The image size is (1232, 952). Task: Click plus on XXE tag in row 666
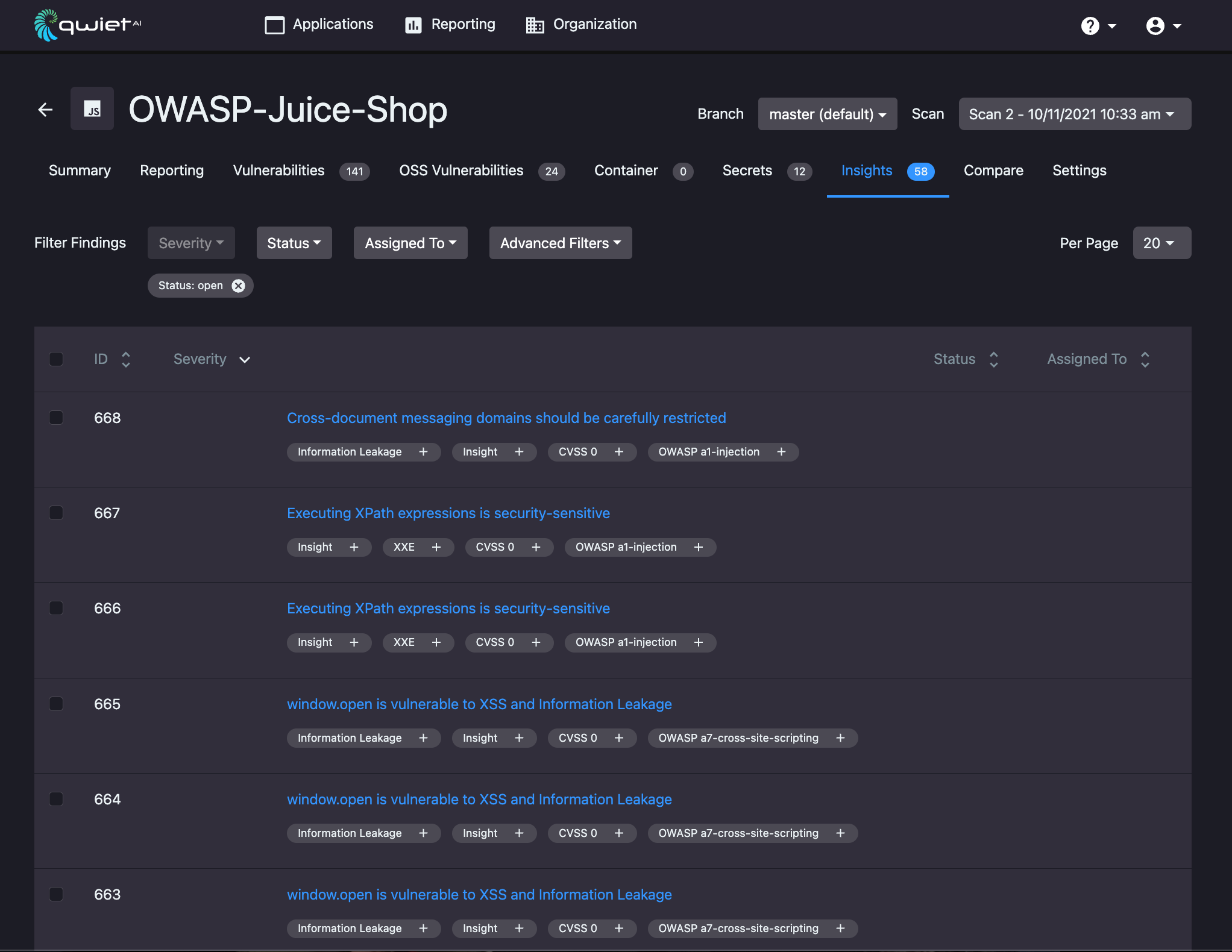[436, 642]
